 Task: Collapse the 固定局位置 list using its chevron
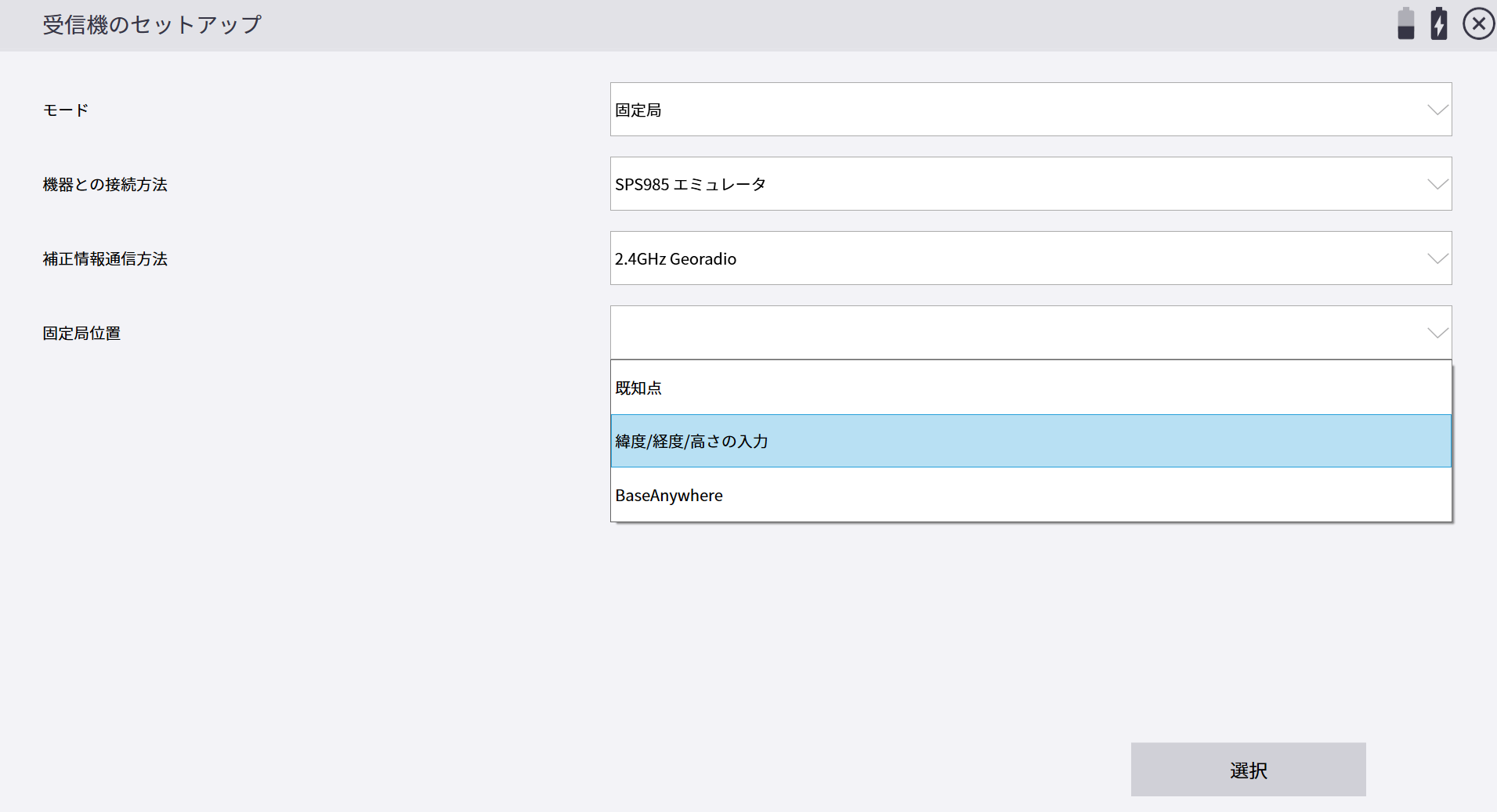click(1437, 333)
